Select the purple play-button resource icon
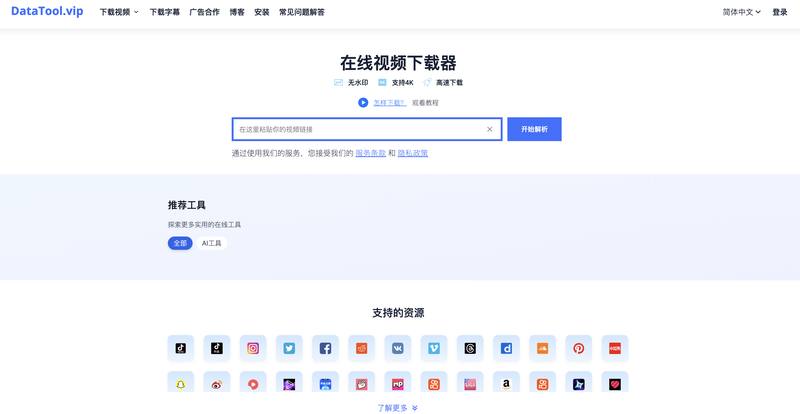 289,383
